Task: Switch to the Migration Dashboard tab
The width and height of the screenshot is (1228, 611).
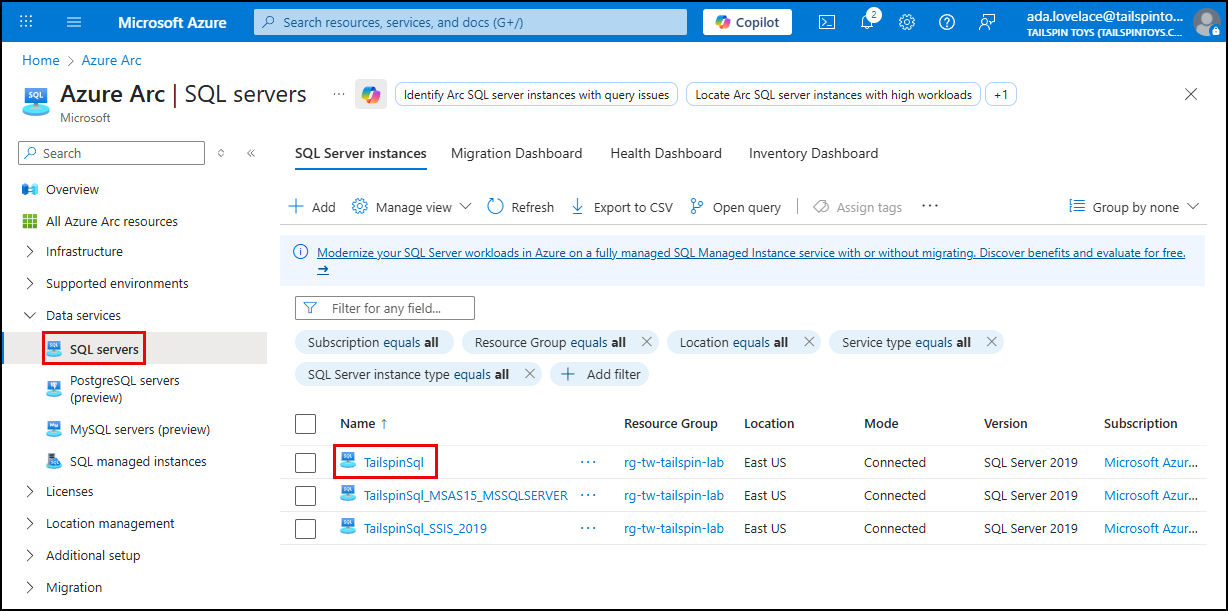Action: point(517,153)
